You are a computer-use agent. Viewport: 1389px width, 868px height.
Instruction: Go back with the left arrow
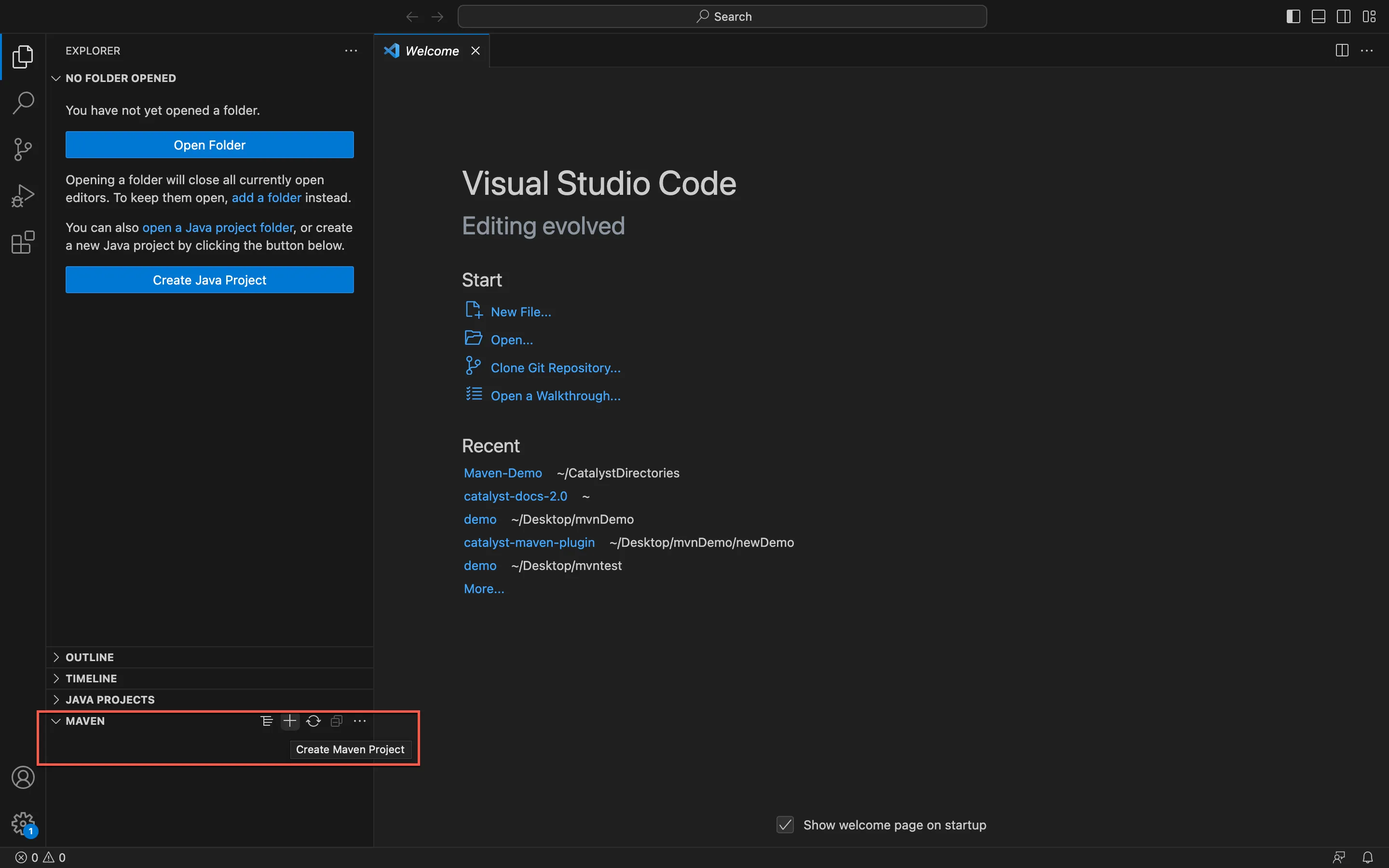click(412, 17)
